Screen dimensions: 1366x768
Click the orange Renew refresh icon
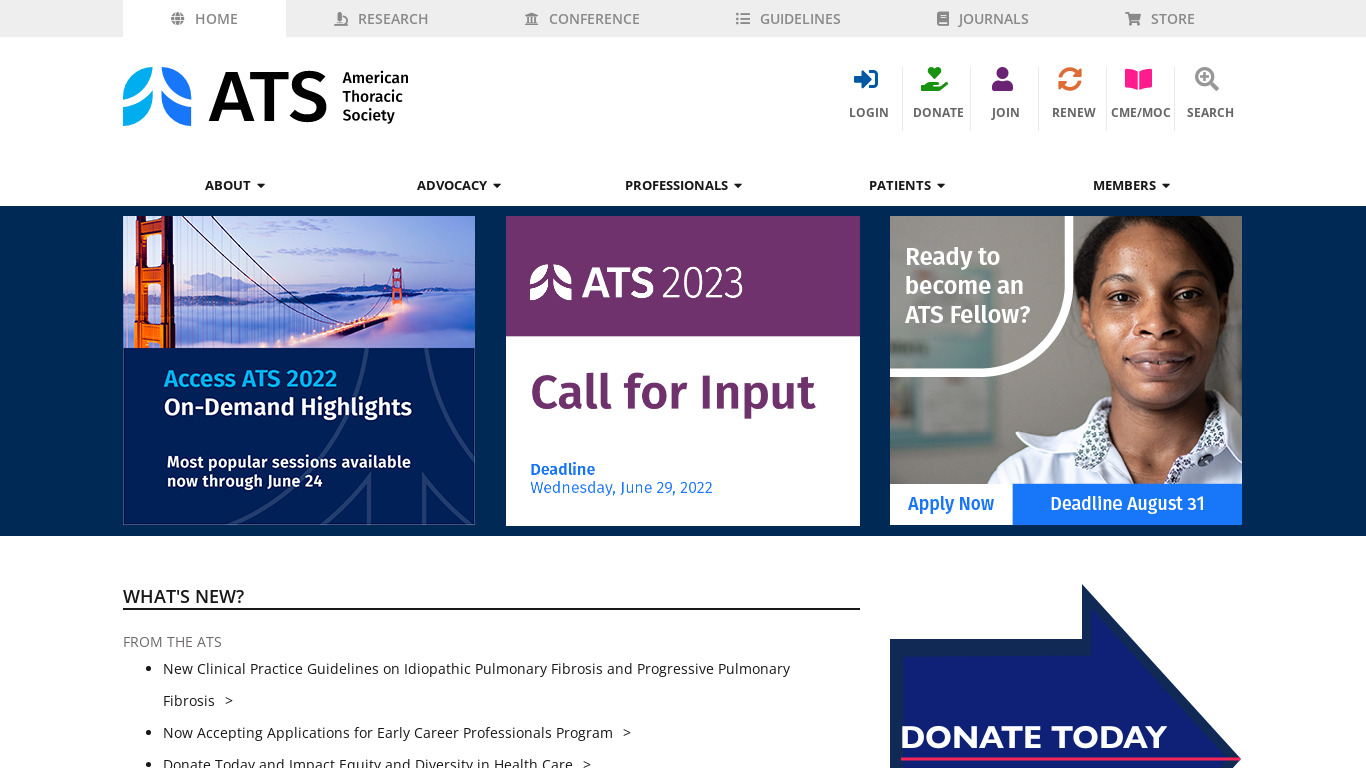click(x=1070, y=79)
